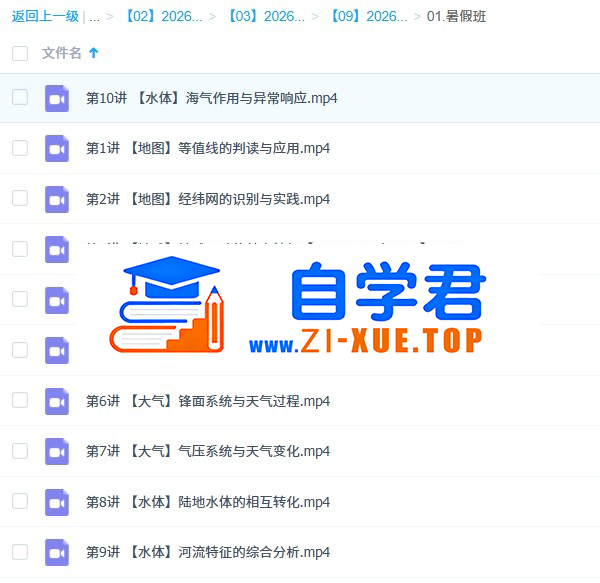
Task: Open file 第10讲 【水体】海气作用与异常响应.mp4
Action: point(212,98)
